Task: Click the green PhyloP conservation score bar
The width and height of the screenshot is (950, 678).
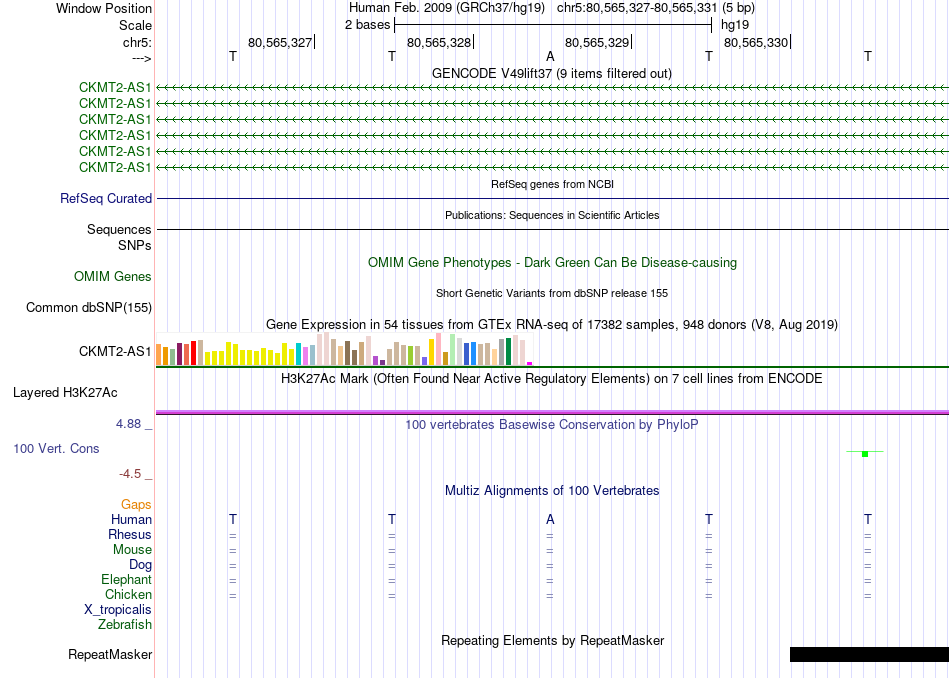Action: [865, 453]
